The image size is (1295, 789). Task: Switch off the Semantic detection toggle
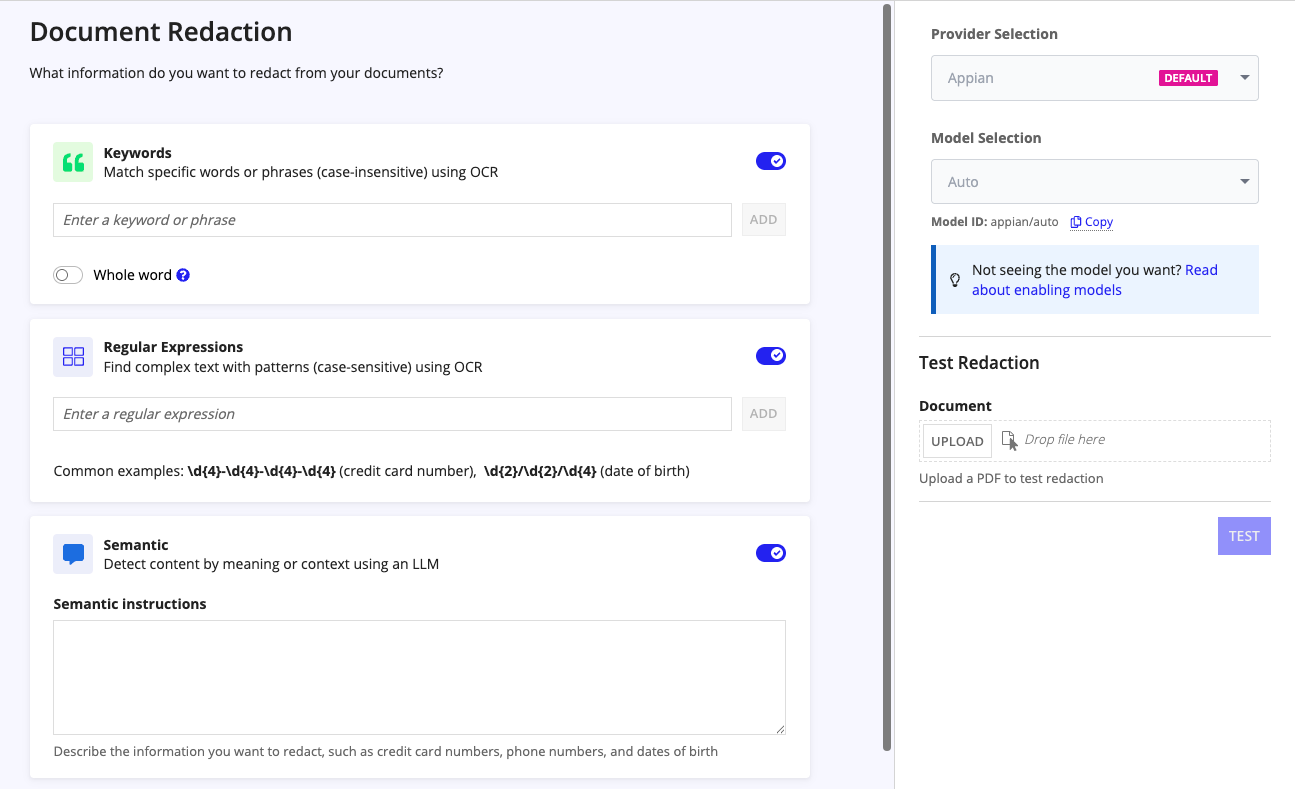(x=771, y=553)
